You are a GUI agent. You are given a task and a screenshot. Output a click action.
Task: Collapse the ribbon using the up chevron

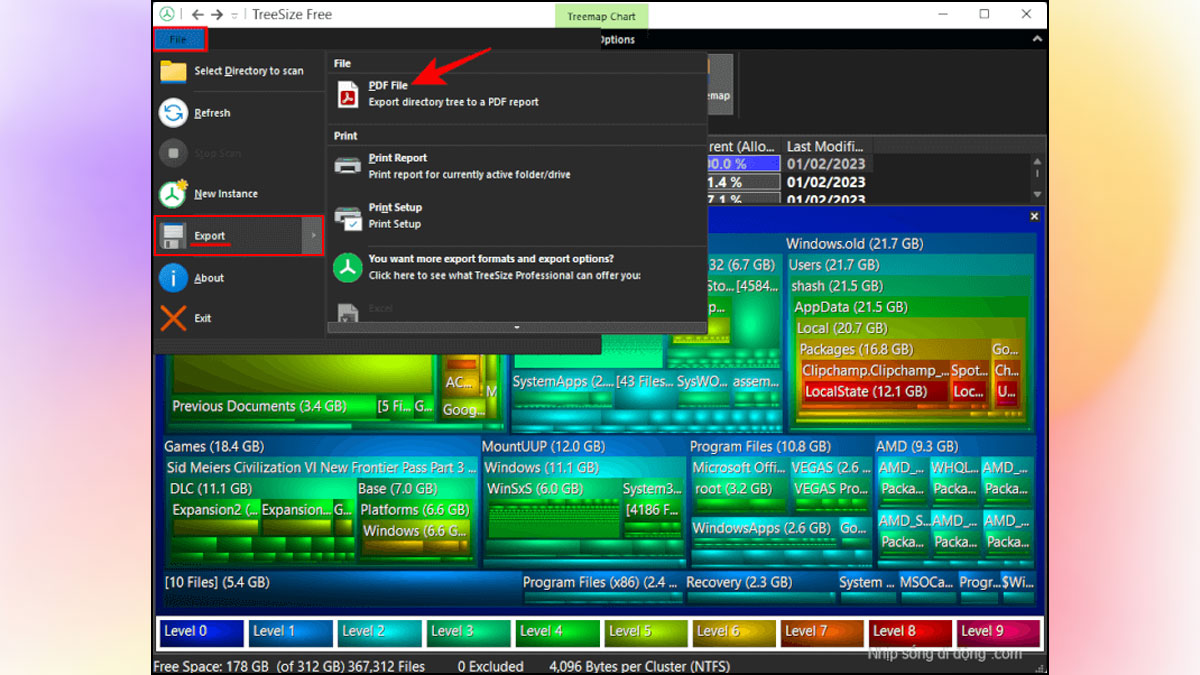[x=1037, y=40]
